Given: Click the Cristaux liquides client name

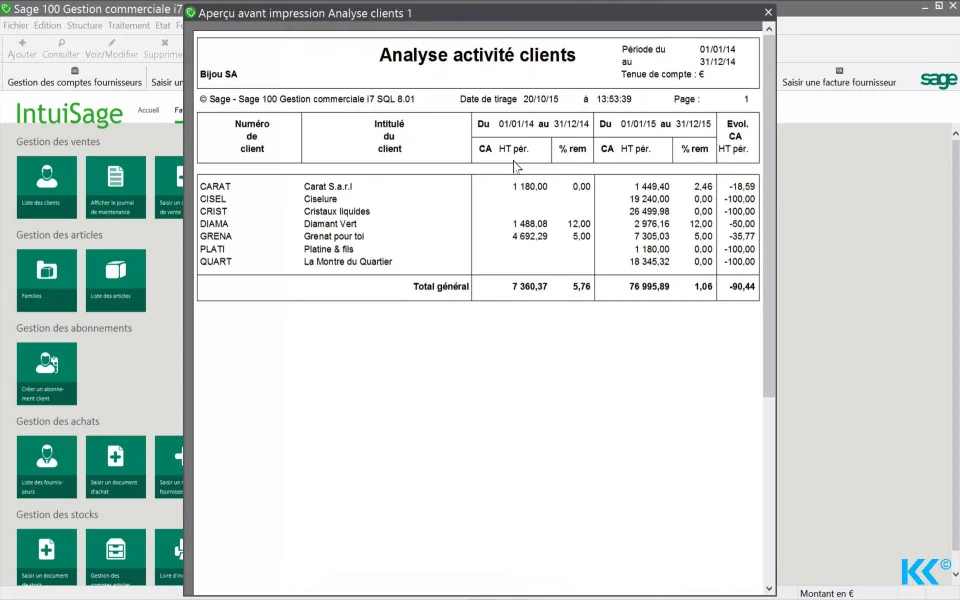Looking at the screenshot, I should [337, 211].
